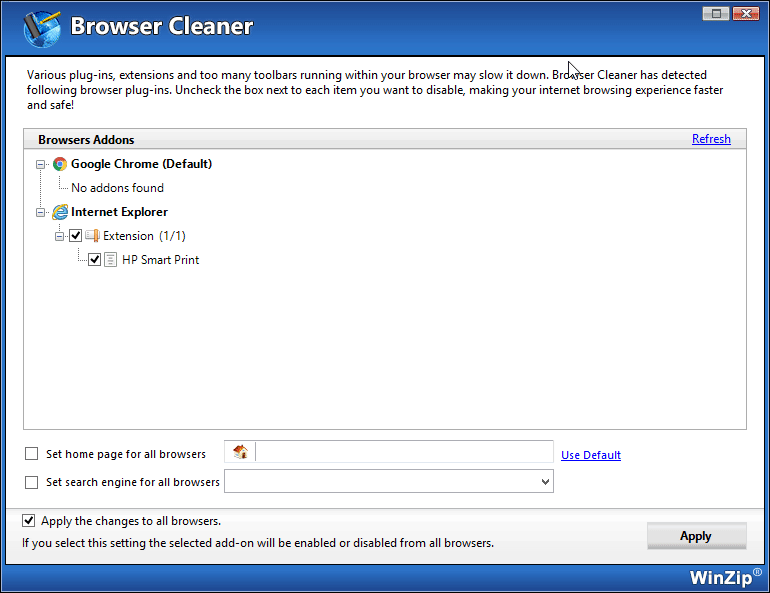Click the home page URL text field
The width and height of the screenshot is (770, 593).
click(x=404, y=452)
